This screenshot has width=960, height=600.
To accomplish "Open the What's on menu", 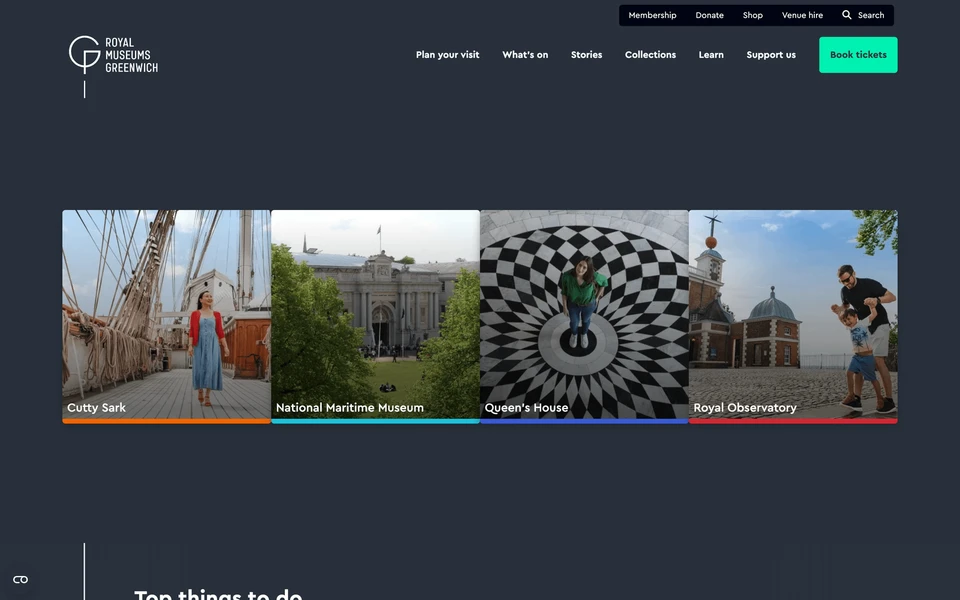I will pyautogui.click(x=525, y=55).
